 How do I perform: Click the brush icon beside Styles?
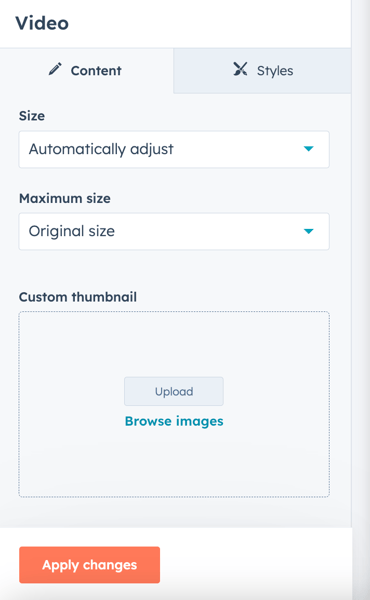[x=240, y=69]
